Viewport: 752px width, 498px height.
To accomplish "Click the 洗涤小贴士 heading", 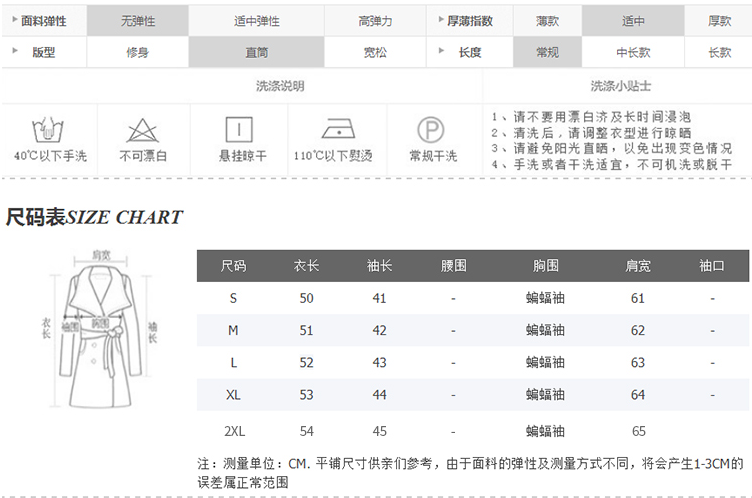I will tap(621, 86).
